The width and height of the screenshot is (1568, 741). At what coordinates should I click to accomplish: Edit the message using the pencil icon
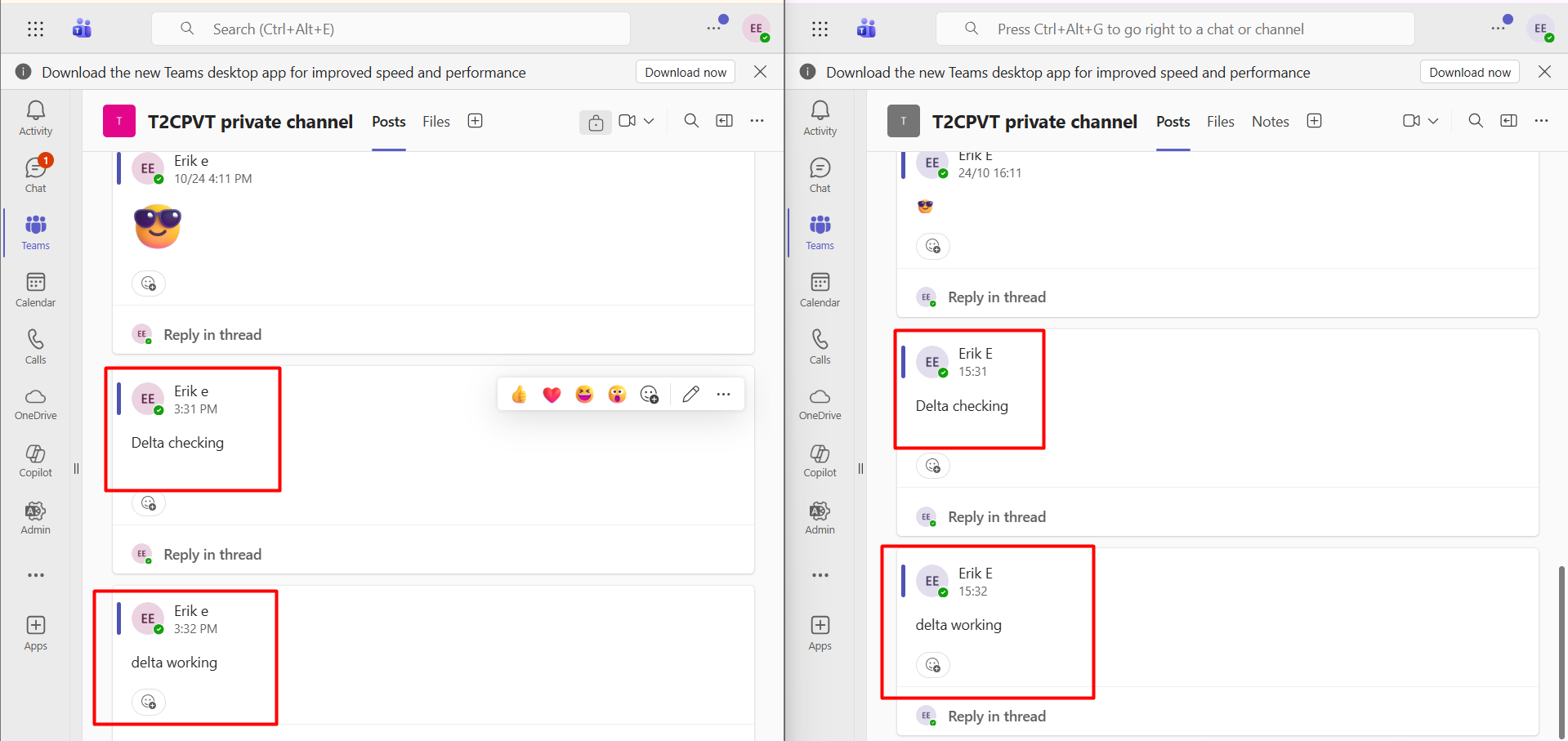690,394
